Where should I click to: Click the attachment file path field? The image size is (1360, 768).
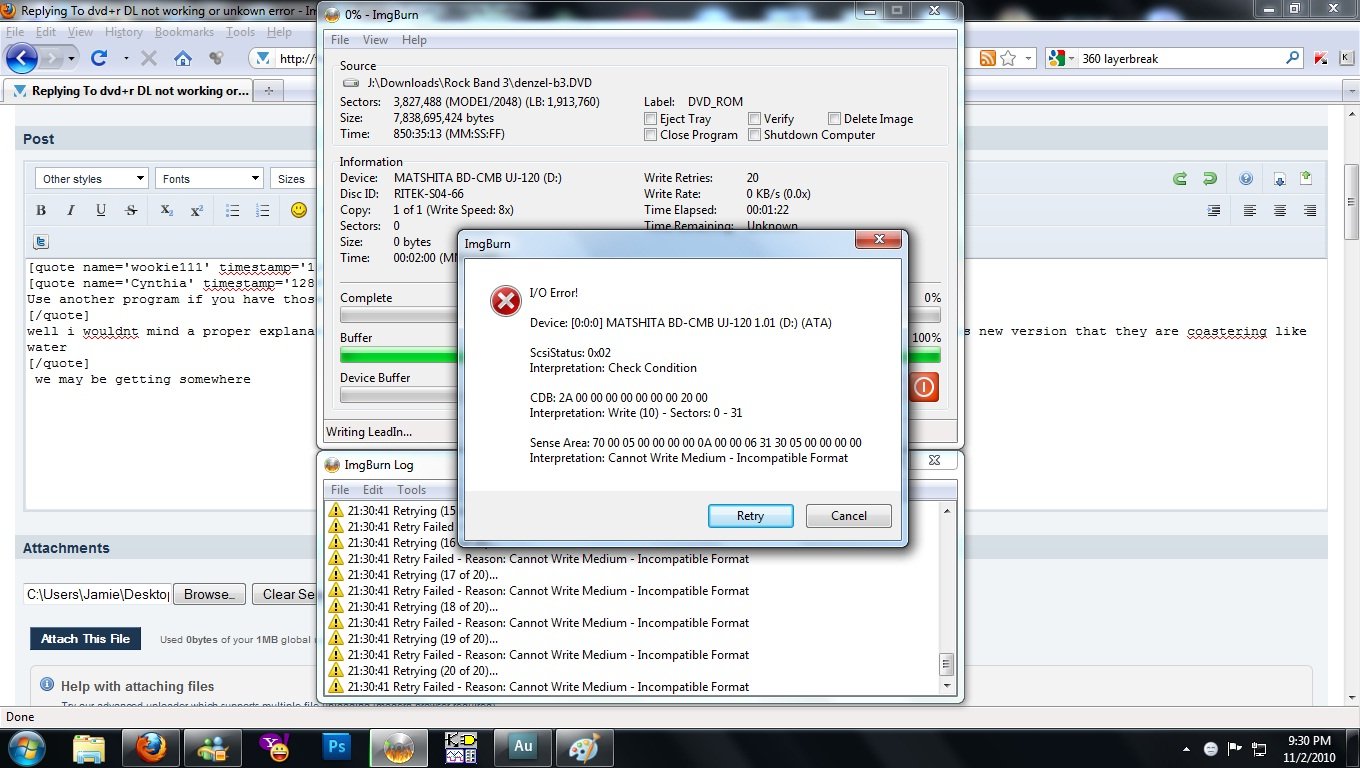coord(96,594)
